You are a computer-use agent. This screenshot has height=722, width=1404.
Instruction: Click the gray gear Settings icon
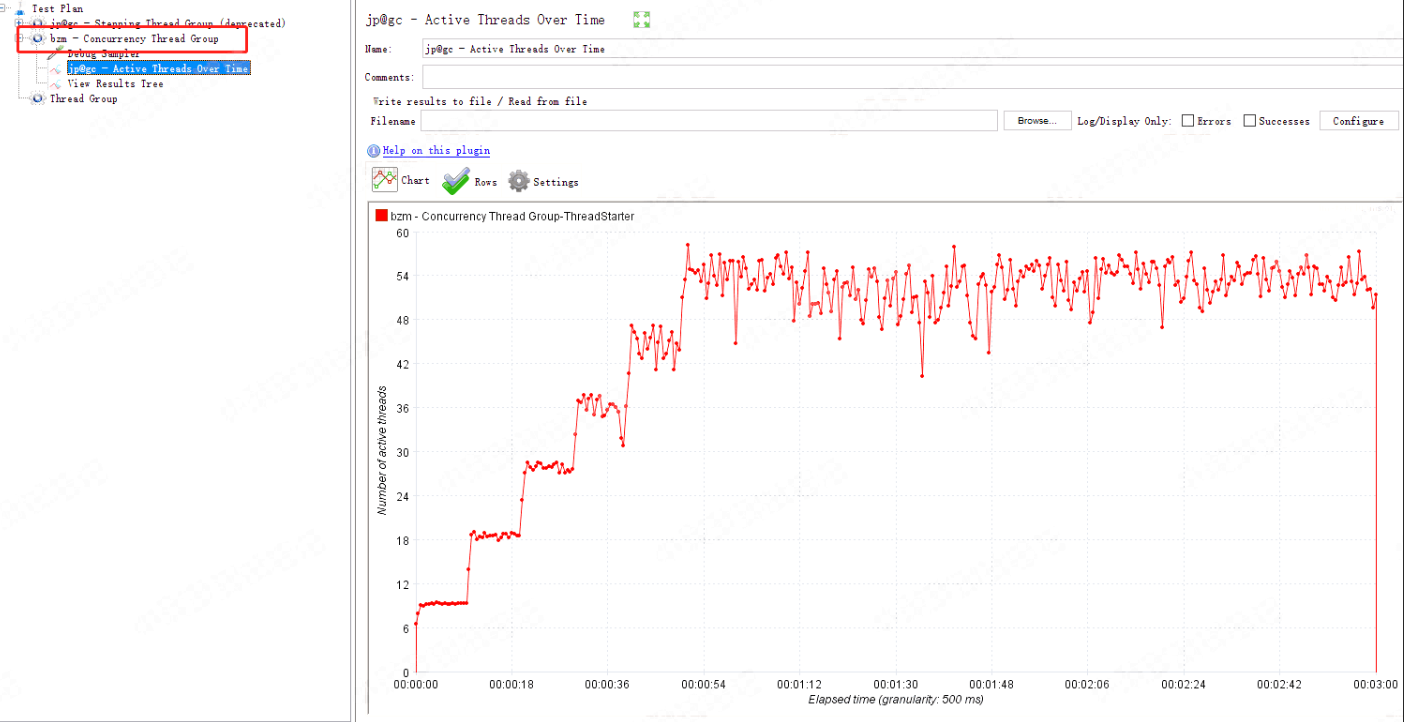[x=518, y=181]
